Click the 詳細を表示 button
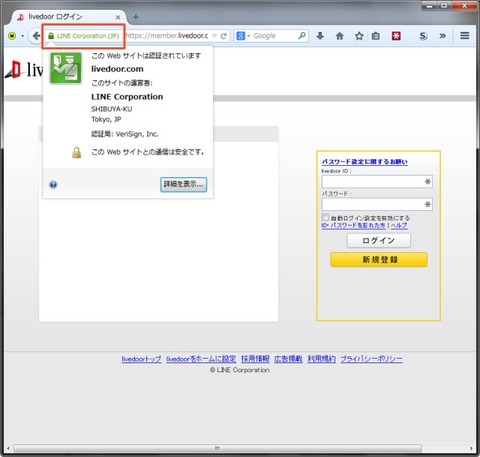 tap(184, 184)
